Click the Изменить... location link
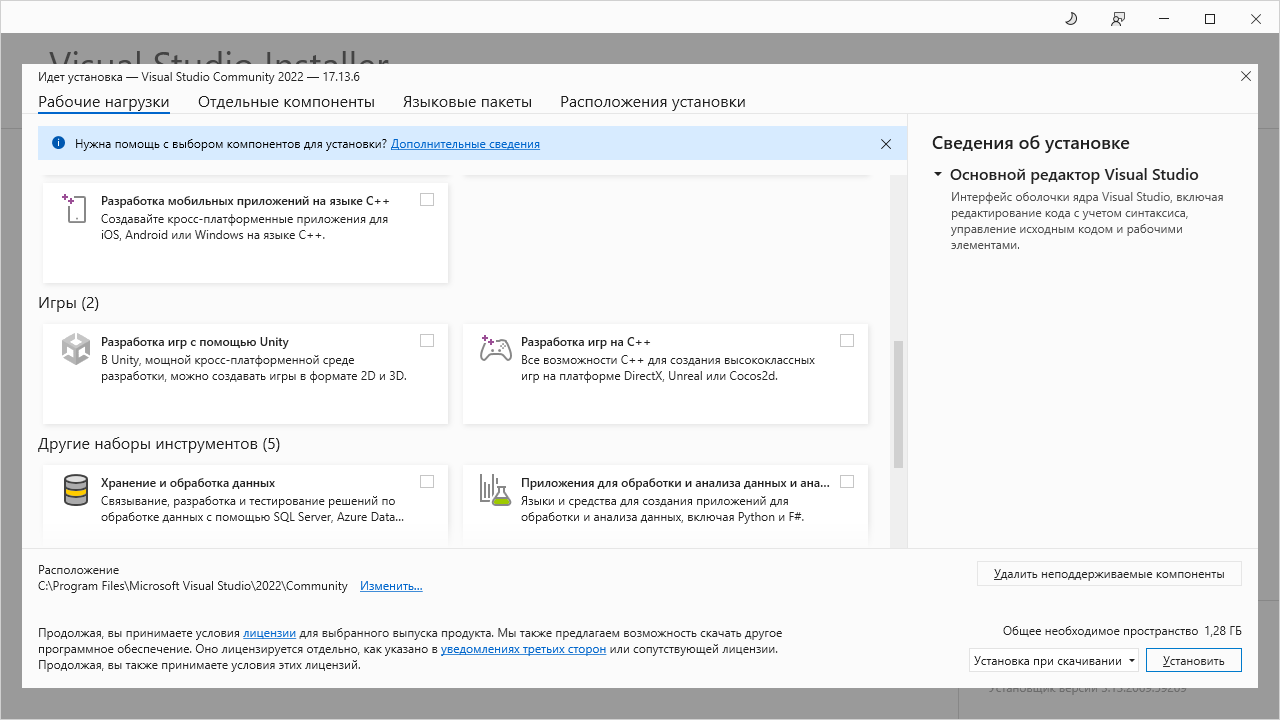The image size is (1280, 720). (391, 586)
